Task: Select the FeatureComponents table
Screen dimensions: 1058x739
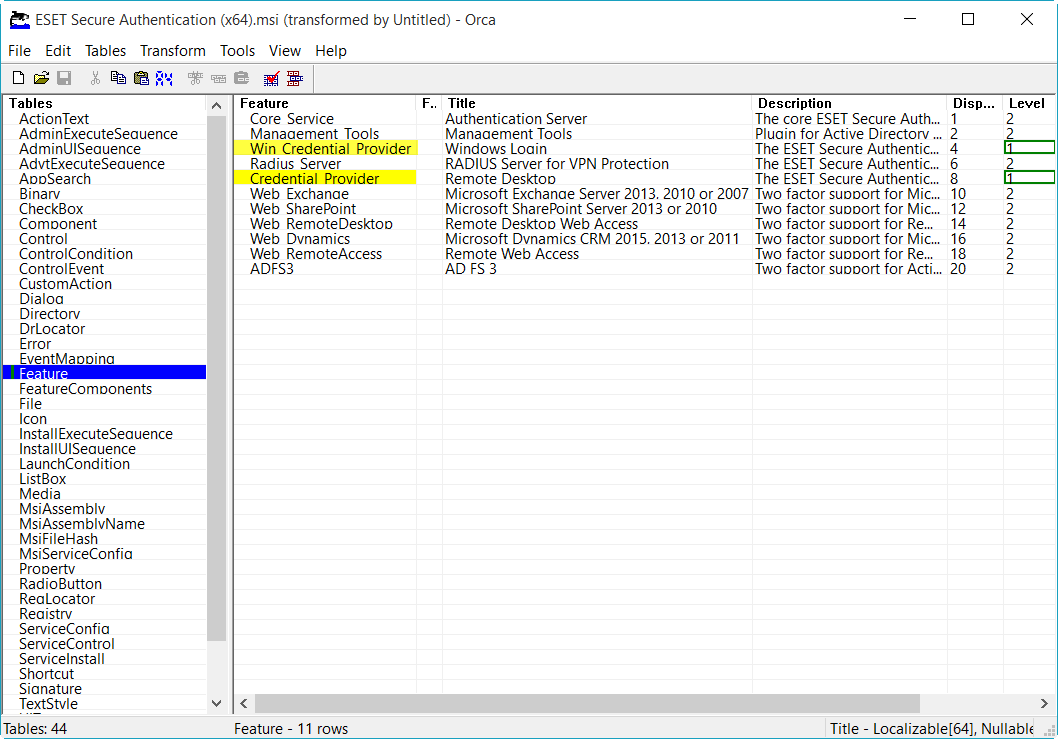Action: tap(85, 389)
